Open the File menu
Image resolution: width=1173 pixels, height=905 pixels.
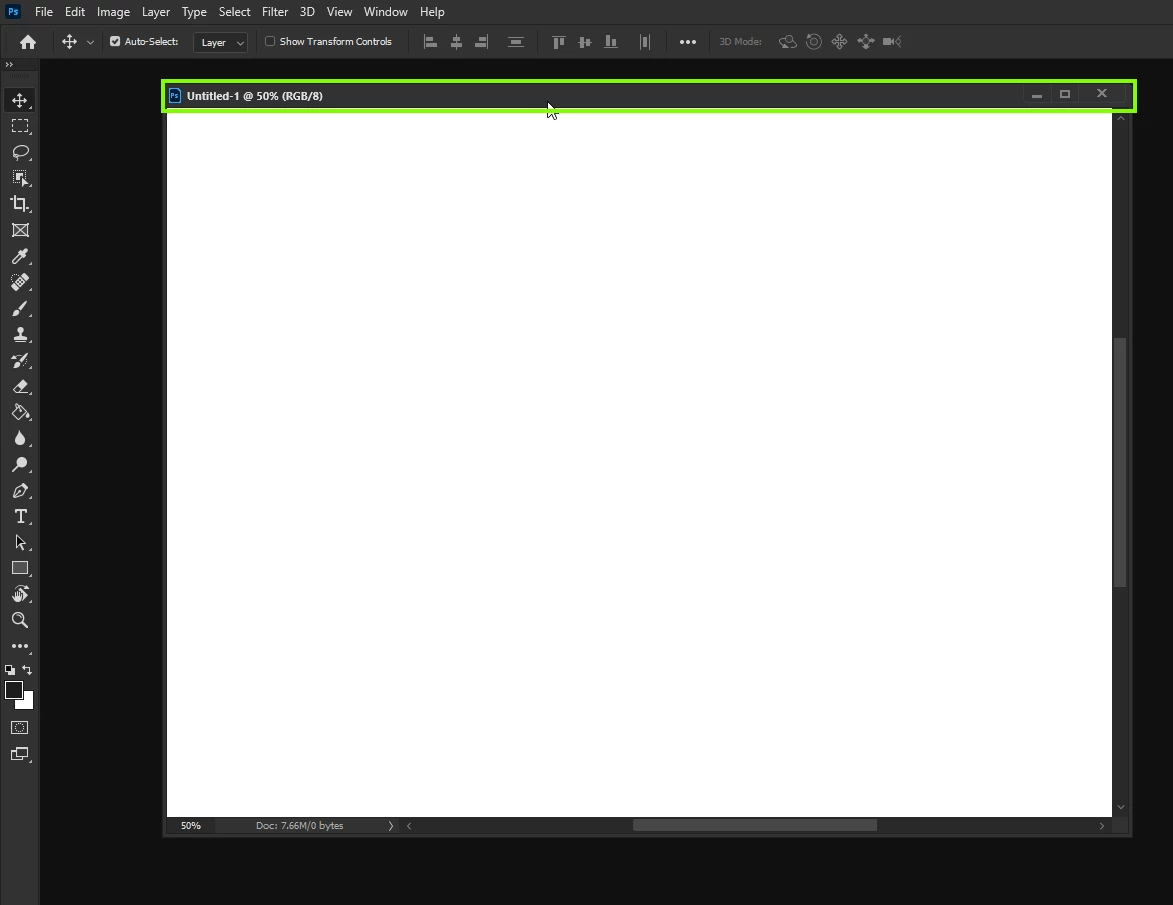pos(43,12)
